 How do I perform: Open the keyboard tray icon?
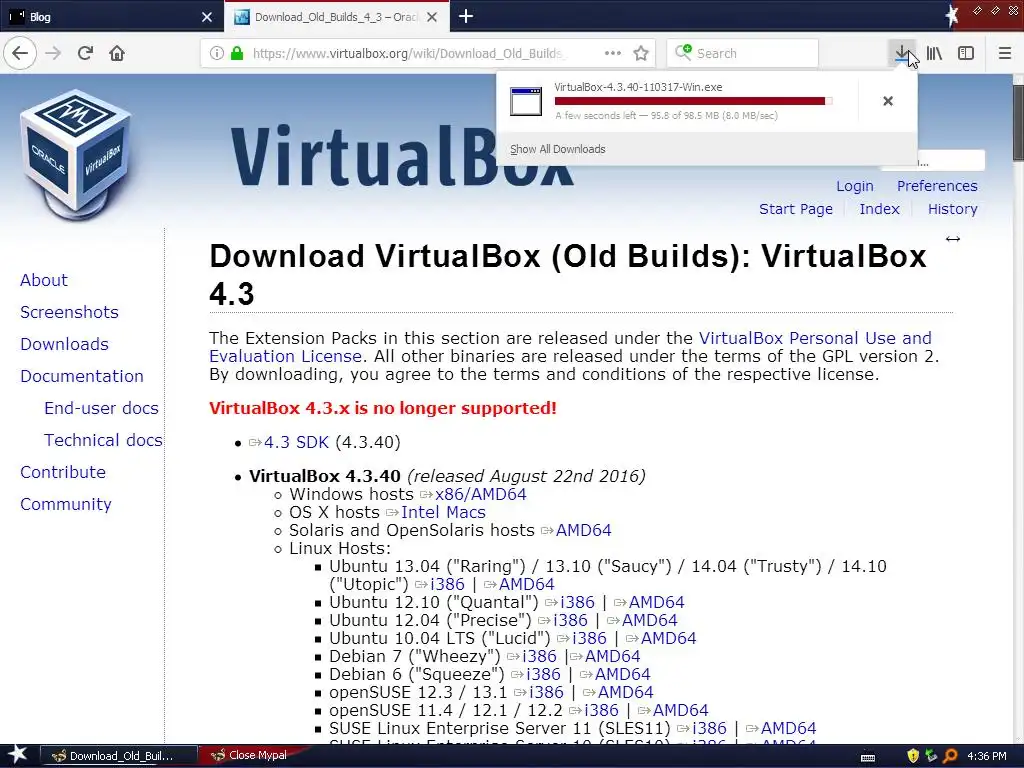868,757
